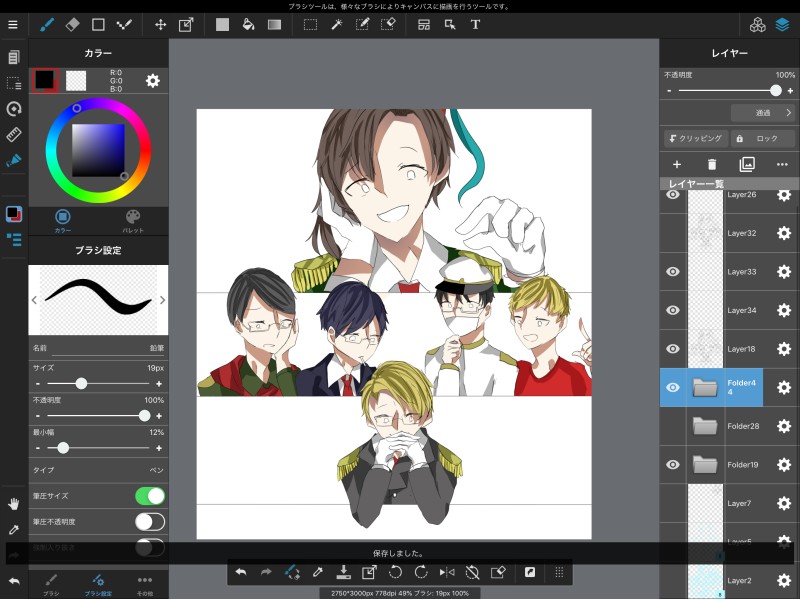The width and height of the screenshot is (800, 599).
Task: Hide Layer34 using its eye icon
Action: coord(673,310)
